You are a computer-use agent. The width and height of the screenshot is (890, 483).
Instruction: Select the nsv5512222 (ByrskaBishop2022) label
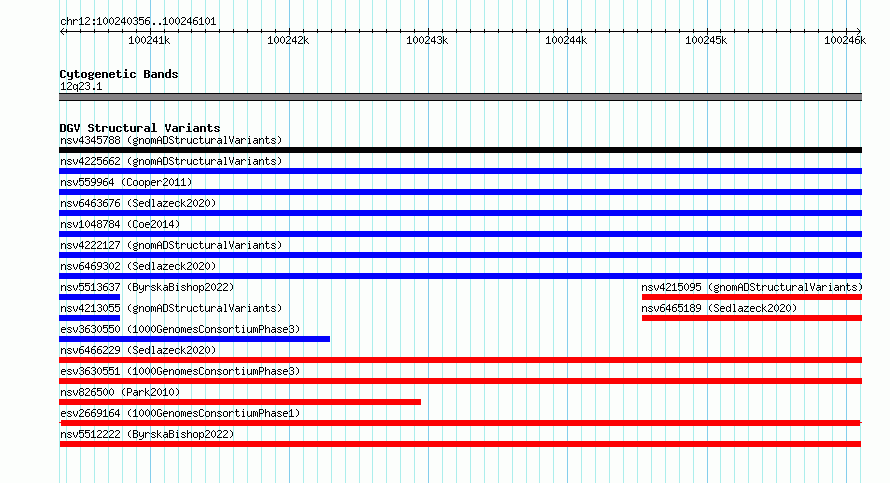(147, 434)
